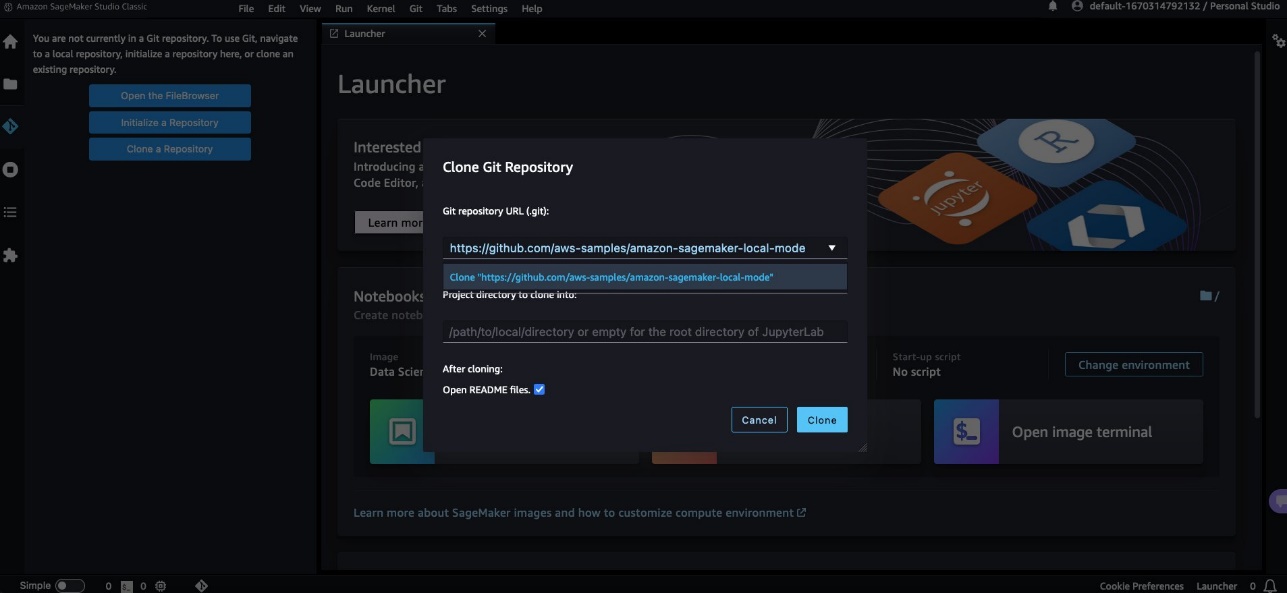Click the notifications bell icon
This screenshot has height=593, width=1287.
click(1052, 6)
